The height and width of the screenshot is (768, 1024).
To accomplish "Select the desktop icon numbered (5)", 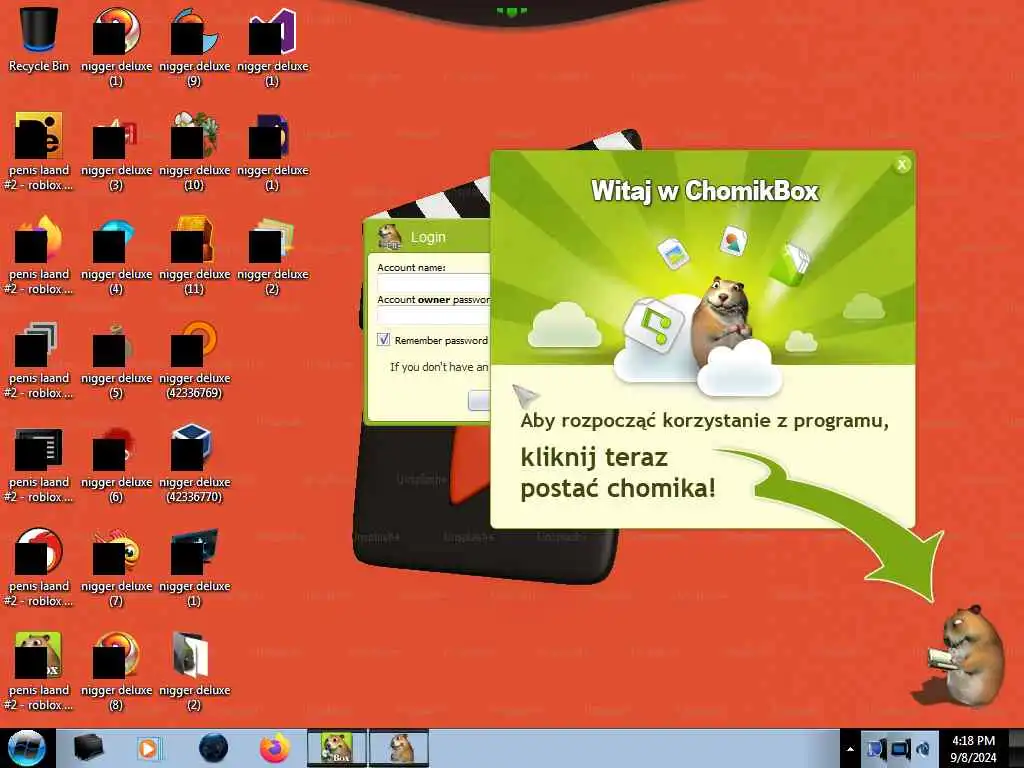I will pyautogui.click(x=116, y=360).
